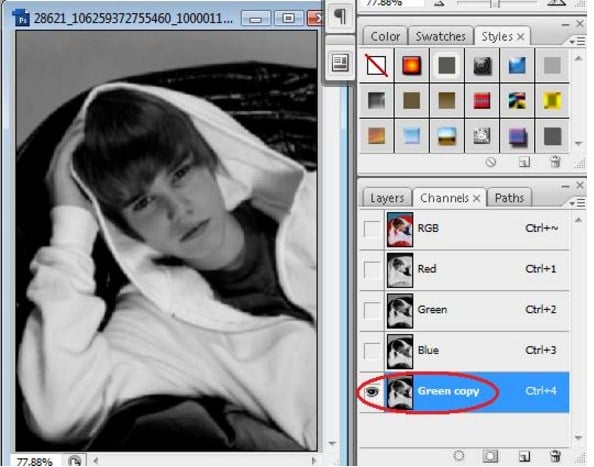The width and height of the screenshot is (594, 467).
Task: Switch to the Color tab
Action: (385, 36)
